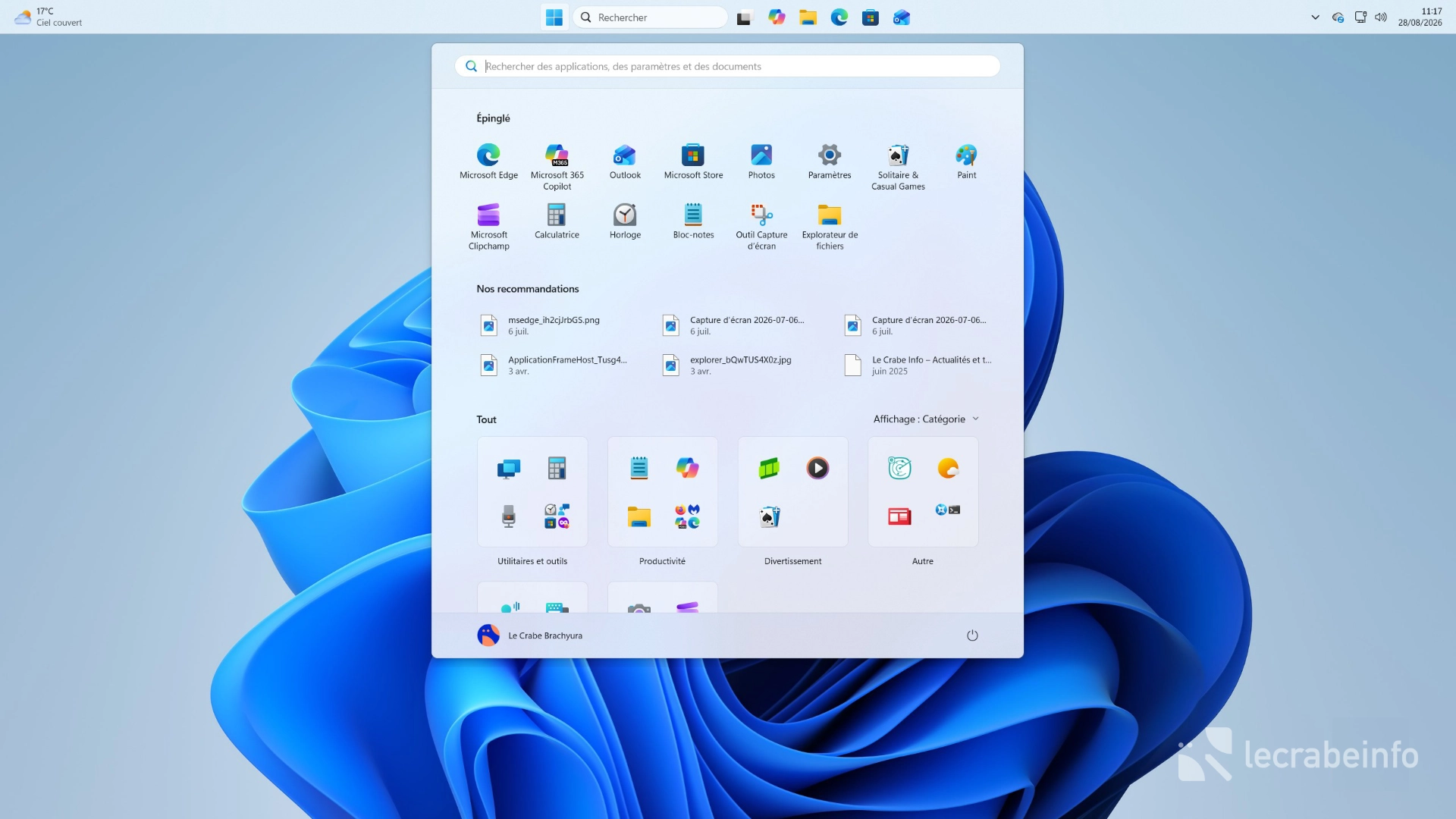Open Task View from the taskbar
1456x819 pixels.
[x=745, y=17]
